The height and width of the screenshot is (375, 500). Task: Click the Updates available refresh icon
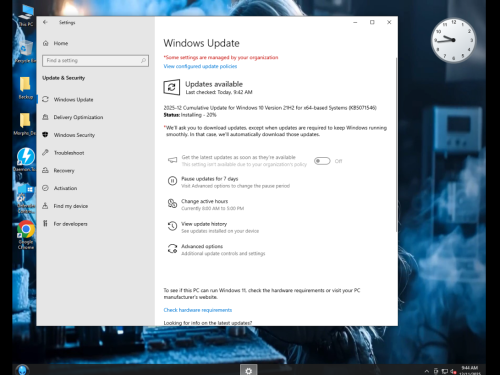(x=172, y=87)
